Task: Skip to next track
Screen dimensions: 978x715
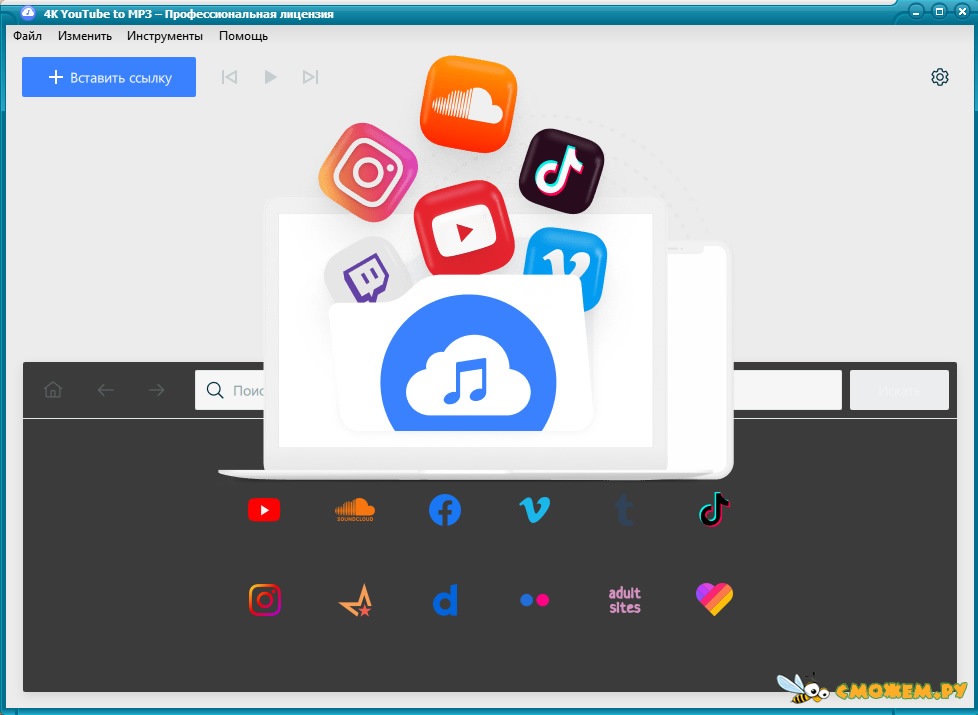Action: (x=310, y=77)
